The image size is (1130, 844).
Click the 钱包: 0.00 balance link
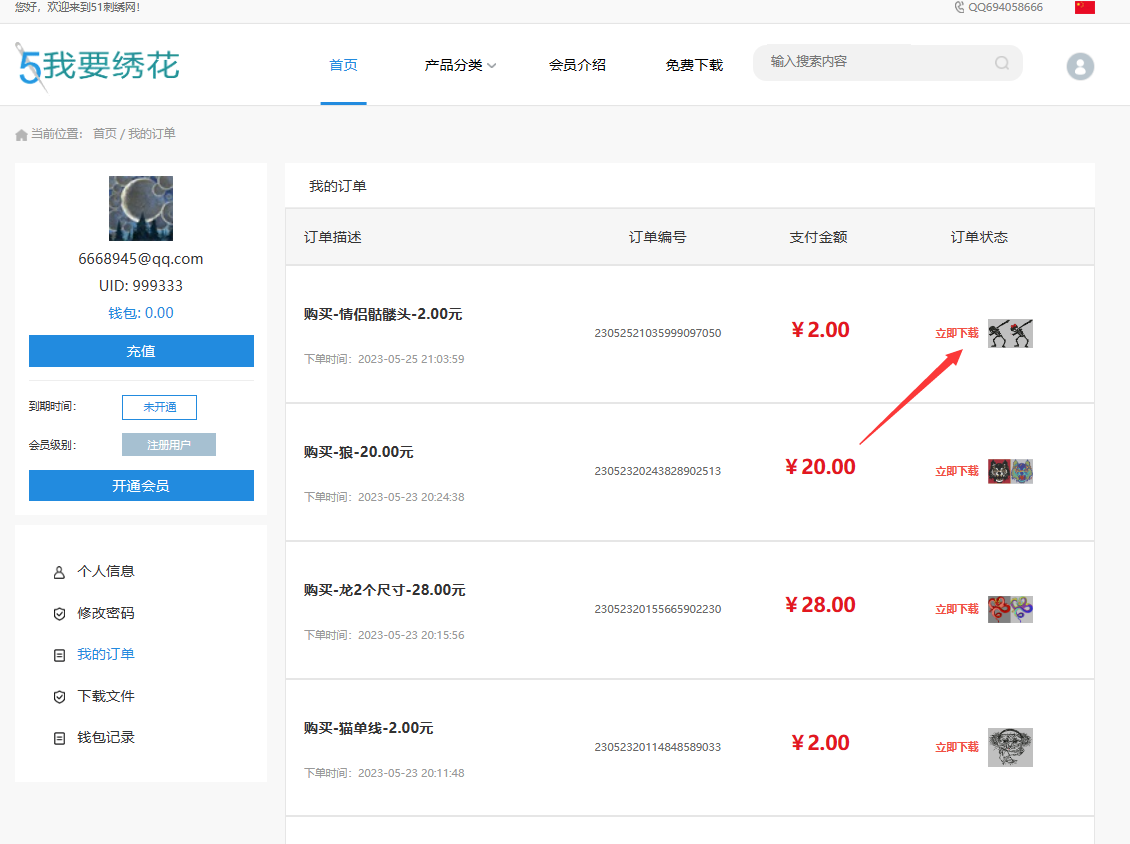click(x=141, y=313)
